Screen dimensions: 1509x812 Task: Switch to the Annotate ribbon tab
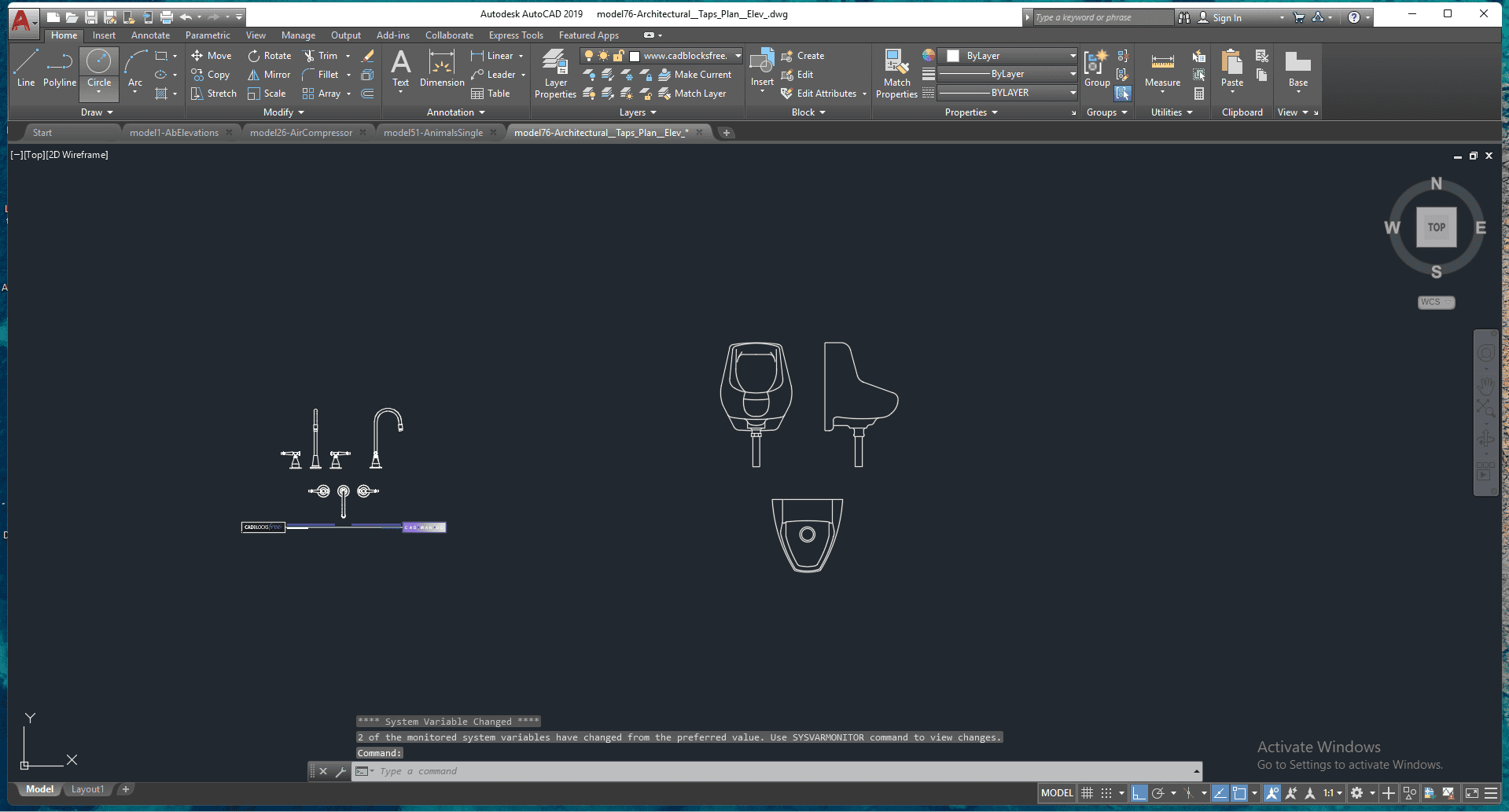[150, 35]
